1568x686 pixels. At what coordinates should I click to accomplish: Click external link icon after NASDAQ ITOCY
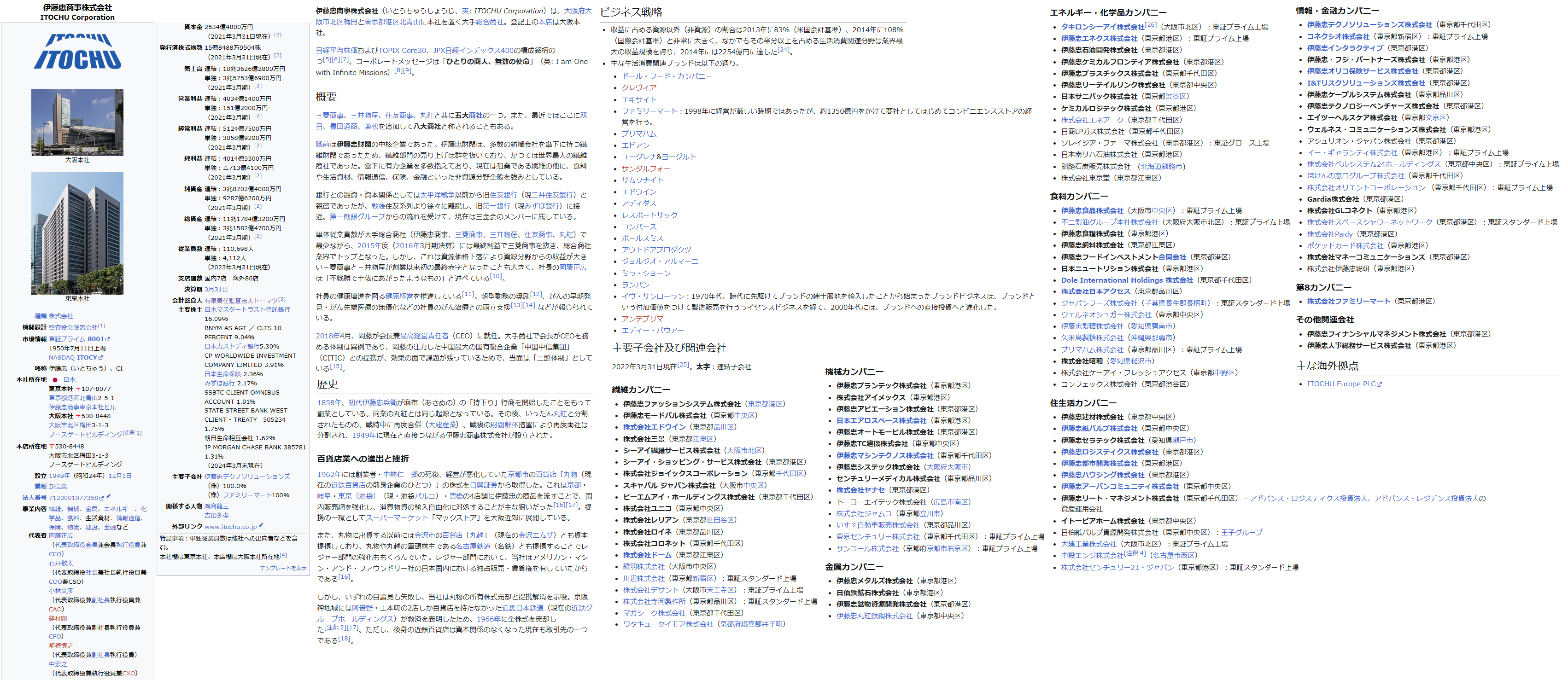[x=100, y=358]
